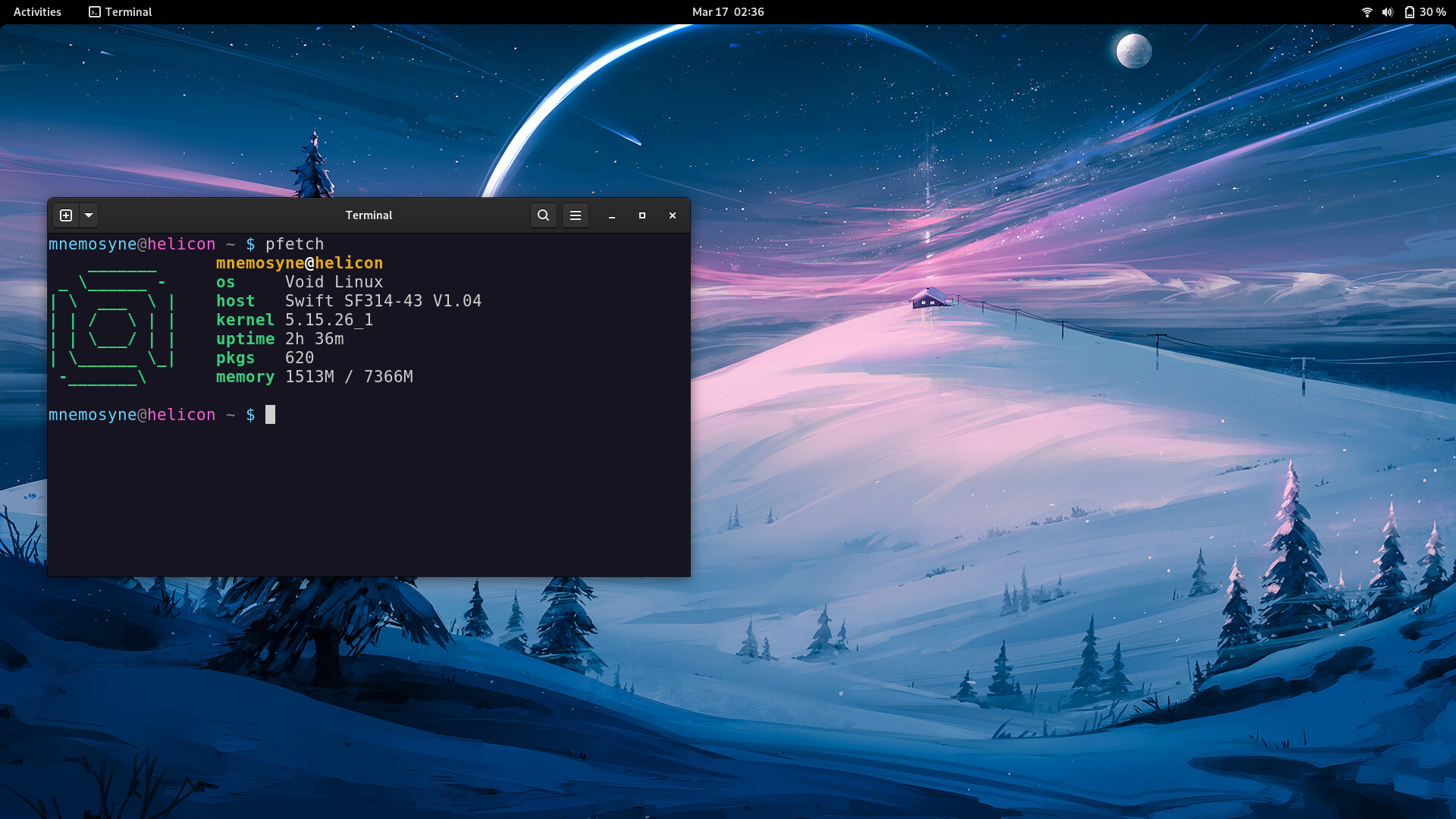Click the kernel version 5.15.26_1
Viewport: 1456px width, 819px height.
(x=329, y=320)
